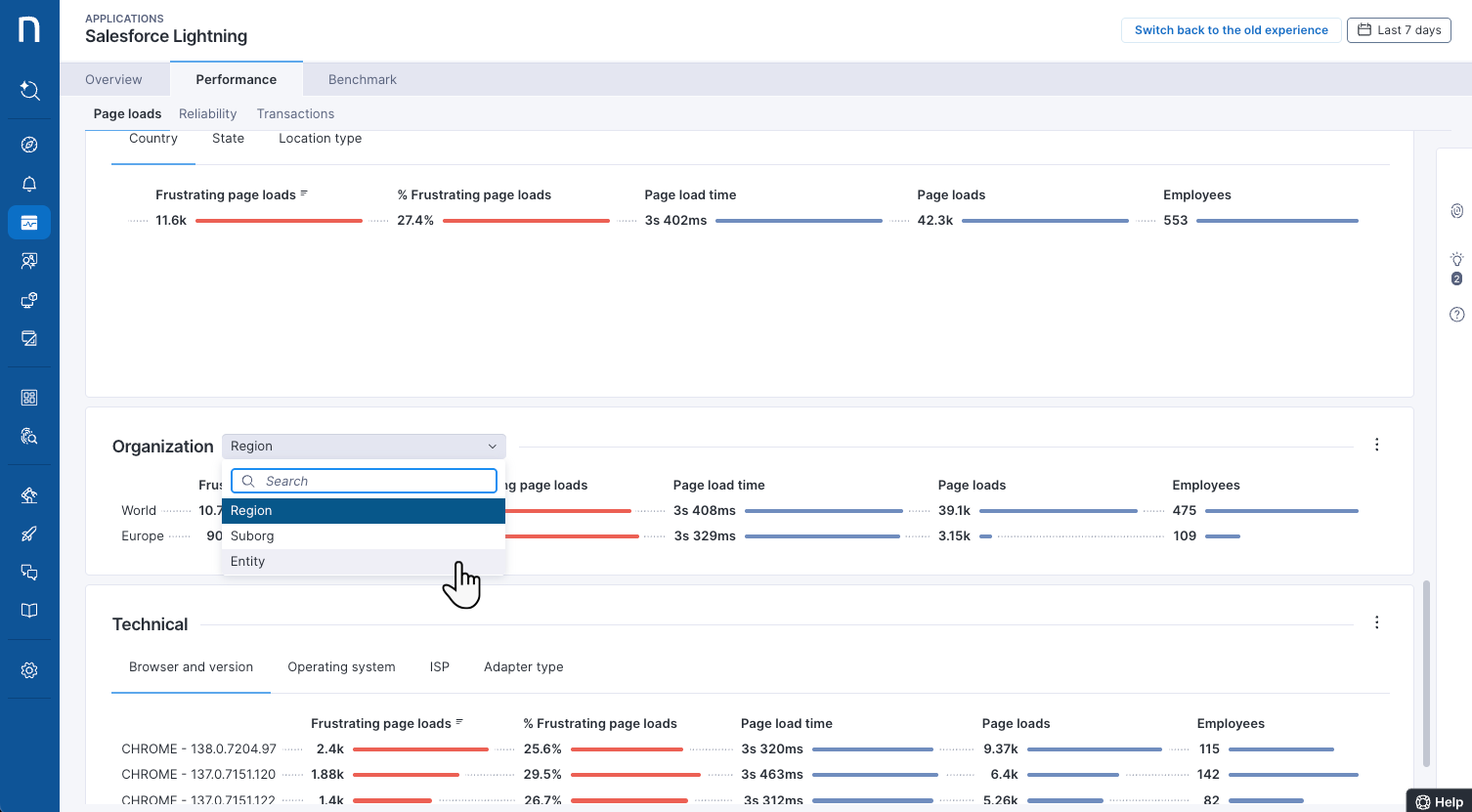The width and height of the screenshot is (1472, 812).
Task: Open the book documentation icon in sidebar
Action: click(29, 611)
